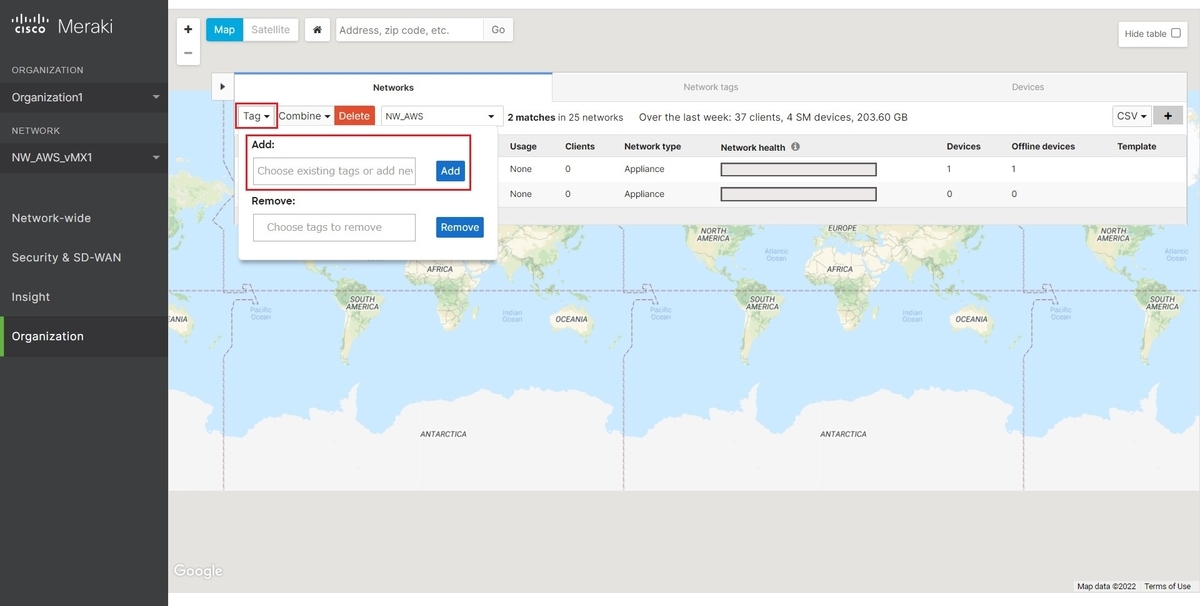Sort by Clients column header
Viewport: 1200px width, 606px height.
click(580, 146)
